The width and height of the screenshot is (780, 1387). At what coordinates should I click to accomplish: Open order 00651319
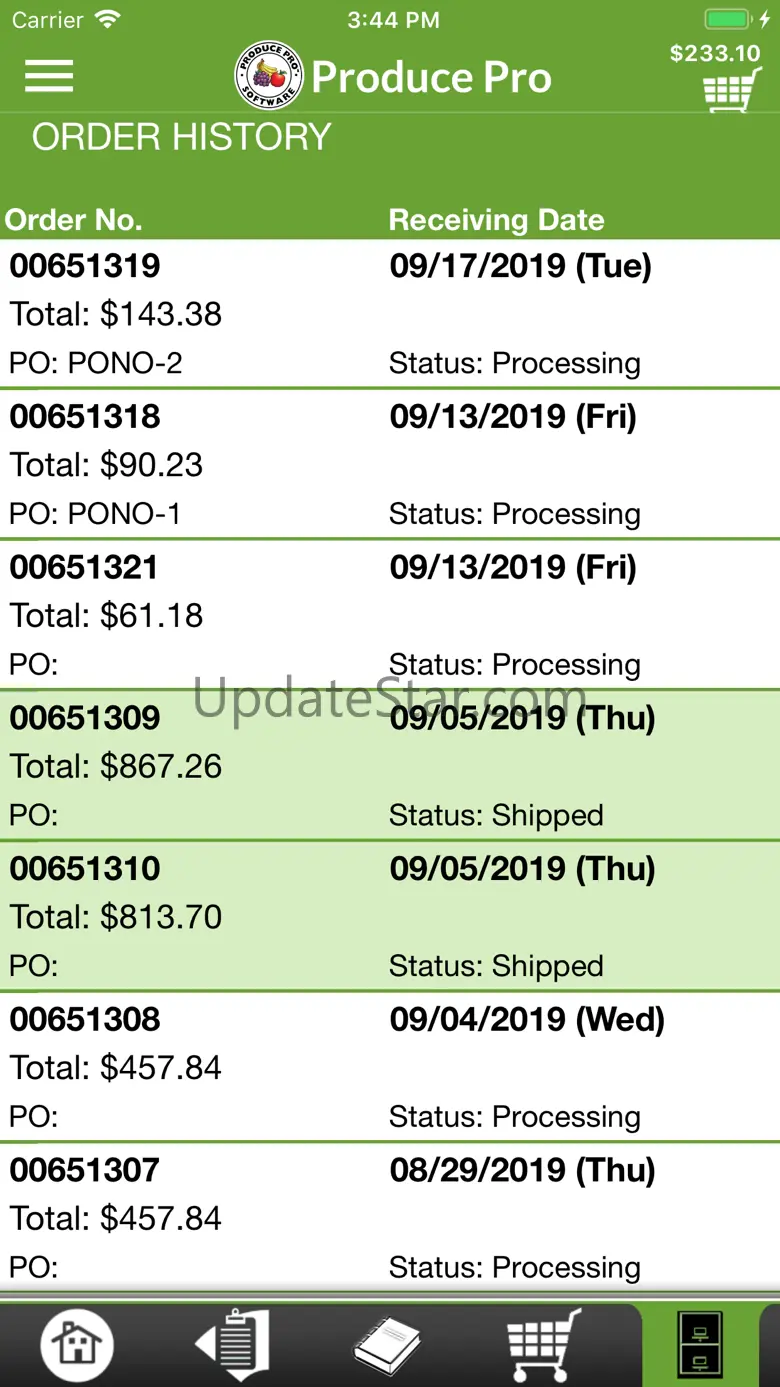tap(390, 313)
